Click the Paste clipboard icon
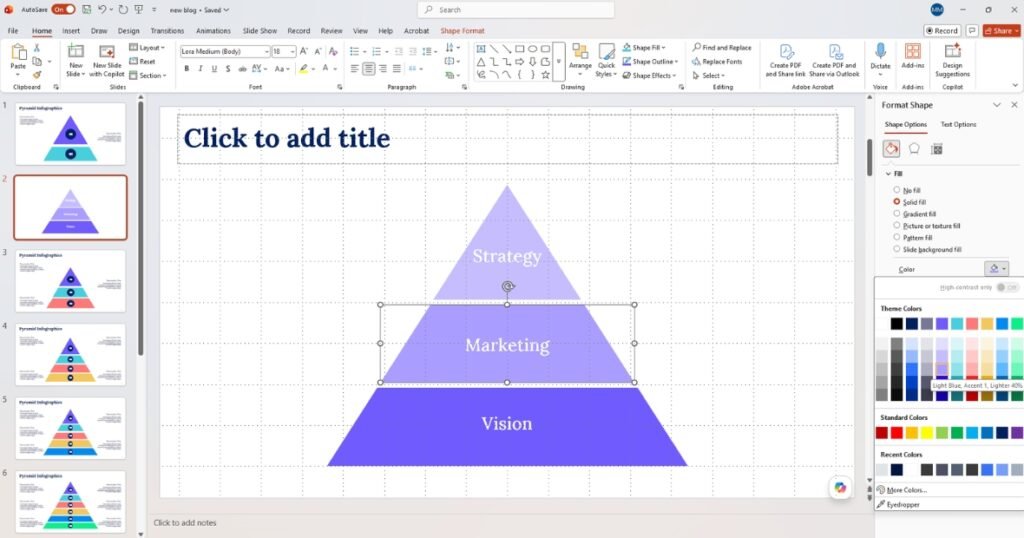Viewport: 1024px width, 538px height. click(x=18, y=52)
